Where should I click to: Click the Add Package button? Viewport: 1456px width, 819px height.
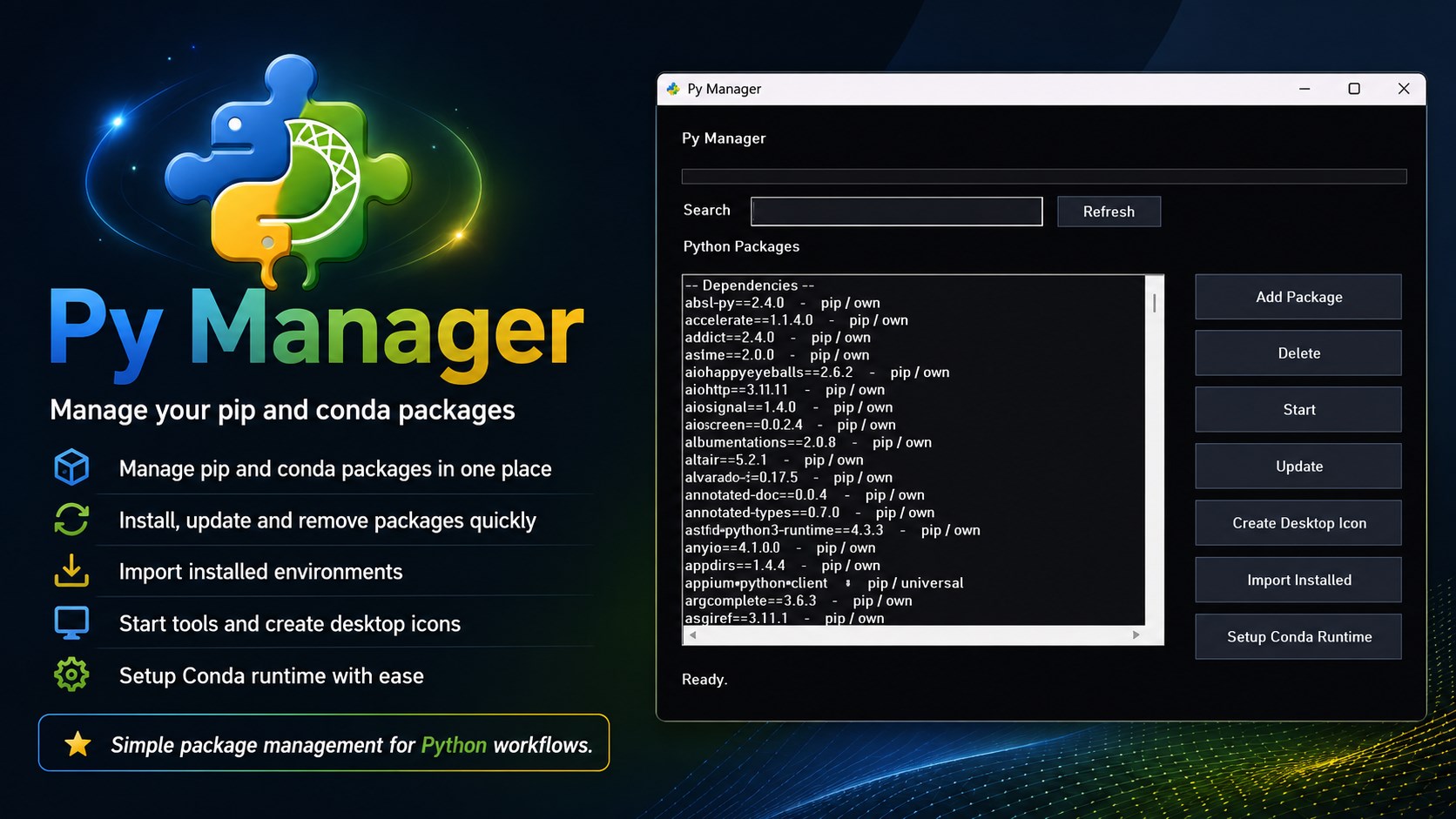coord(1298,297)
